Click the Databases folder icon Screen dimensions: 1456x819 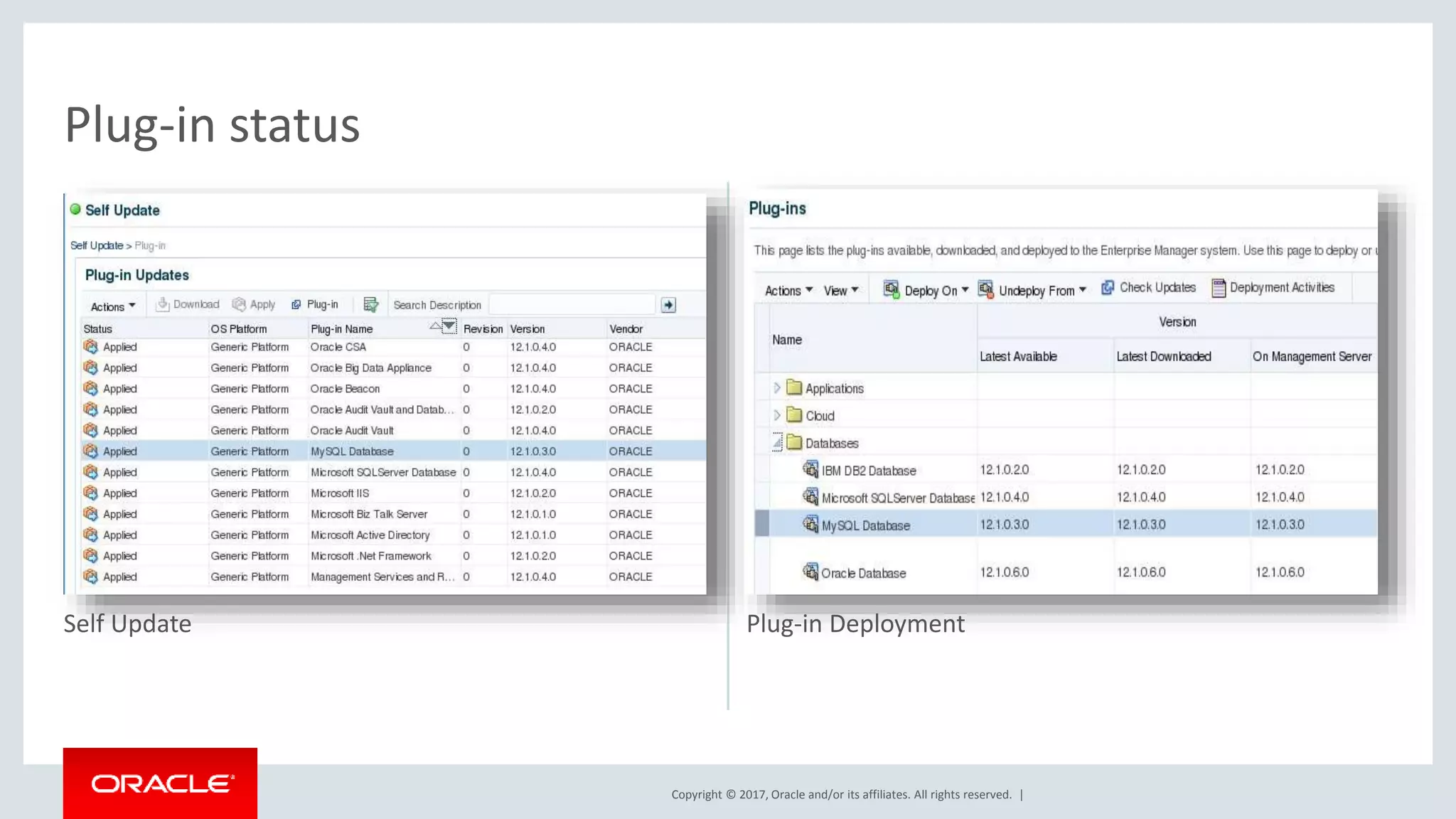tap(794, 442)
